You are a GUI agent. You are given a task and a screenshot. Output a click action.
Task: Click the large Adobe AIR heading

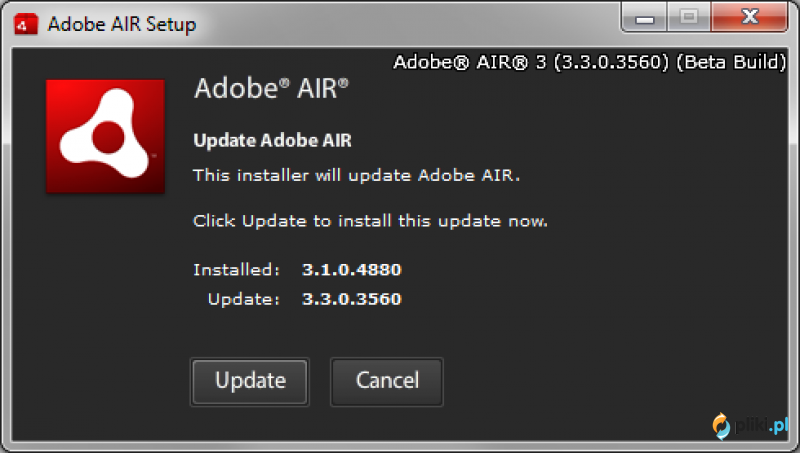pyautogui.click(x=271, y=88)
